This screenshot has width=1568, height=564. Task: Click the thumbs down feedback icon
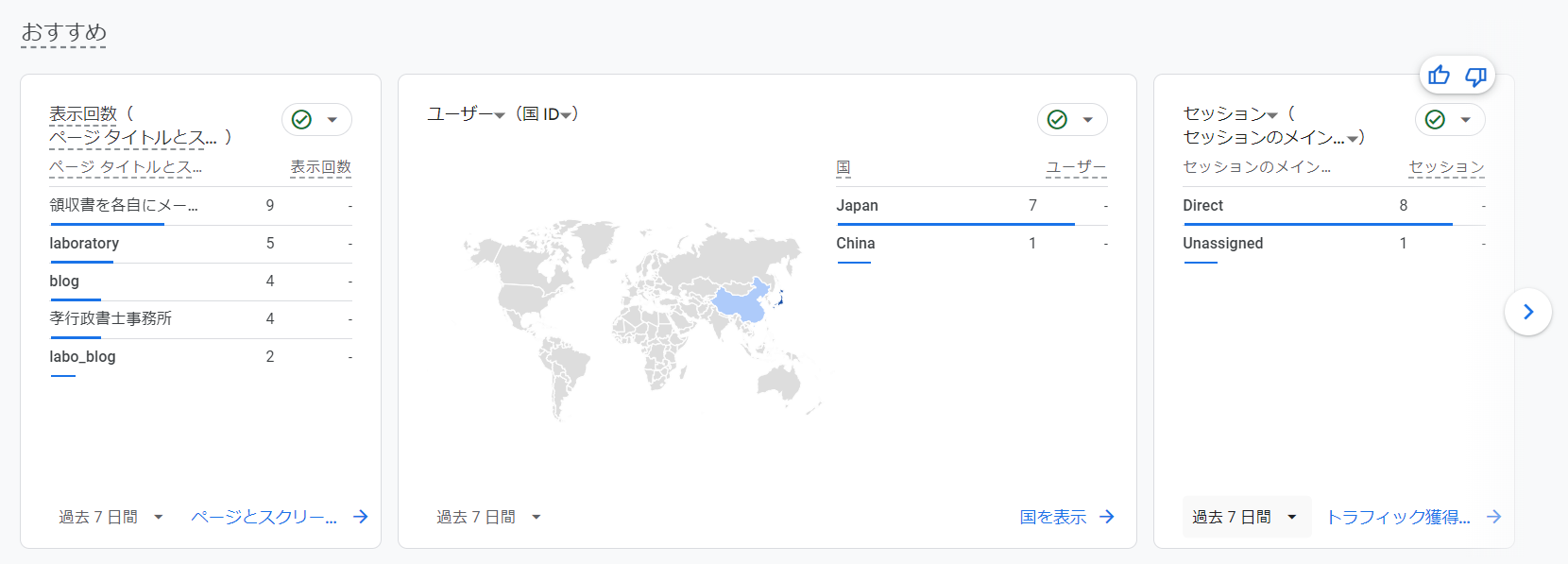1476,76
